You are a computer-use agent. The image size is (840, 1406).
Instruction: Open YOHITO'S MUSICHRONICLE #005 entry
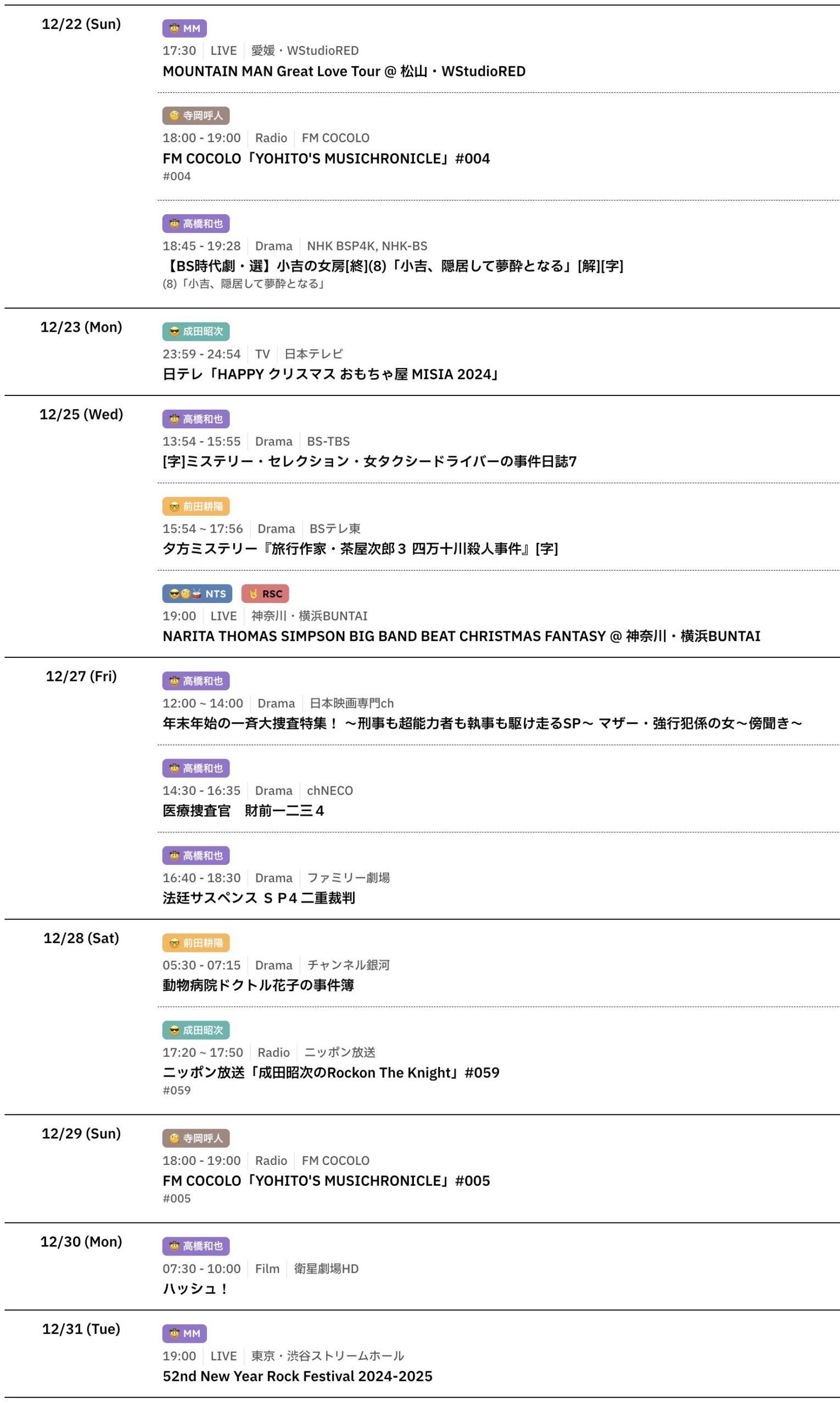[326, 1181]
